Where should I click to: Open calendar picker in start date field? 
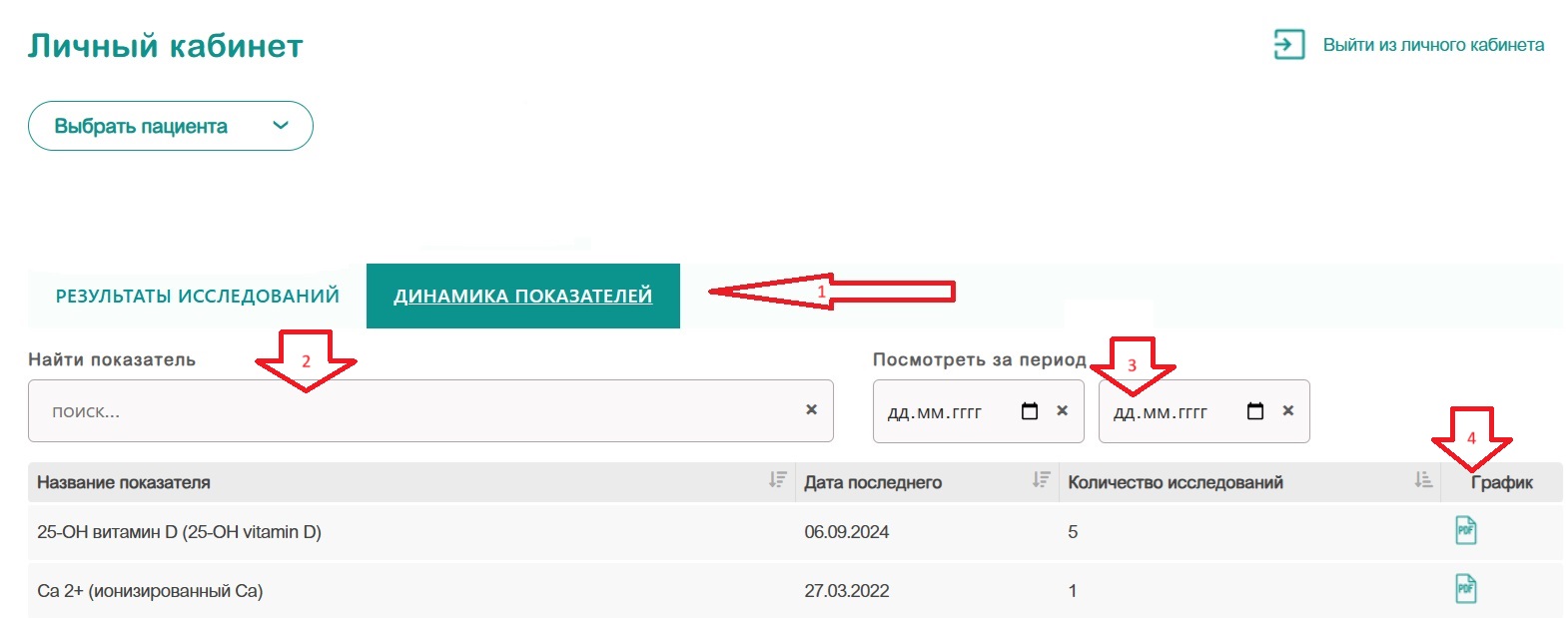[x=1030, y=411]
